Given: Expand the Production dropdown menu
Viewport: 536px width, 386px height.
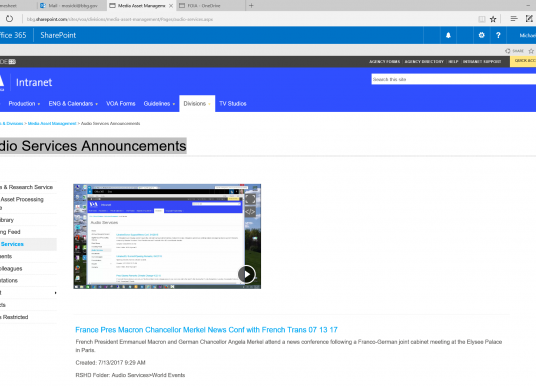Looking at the screenshot, I should point(24,104).
